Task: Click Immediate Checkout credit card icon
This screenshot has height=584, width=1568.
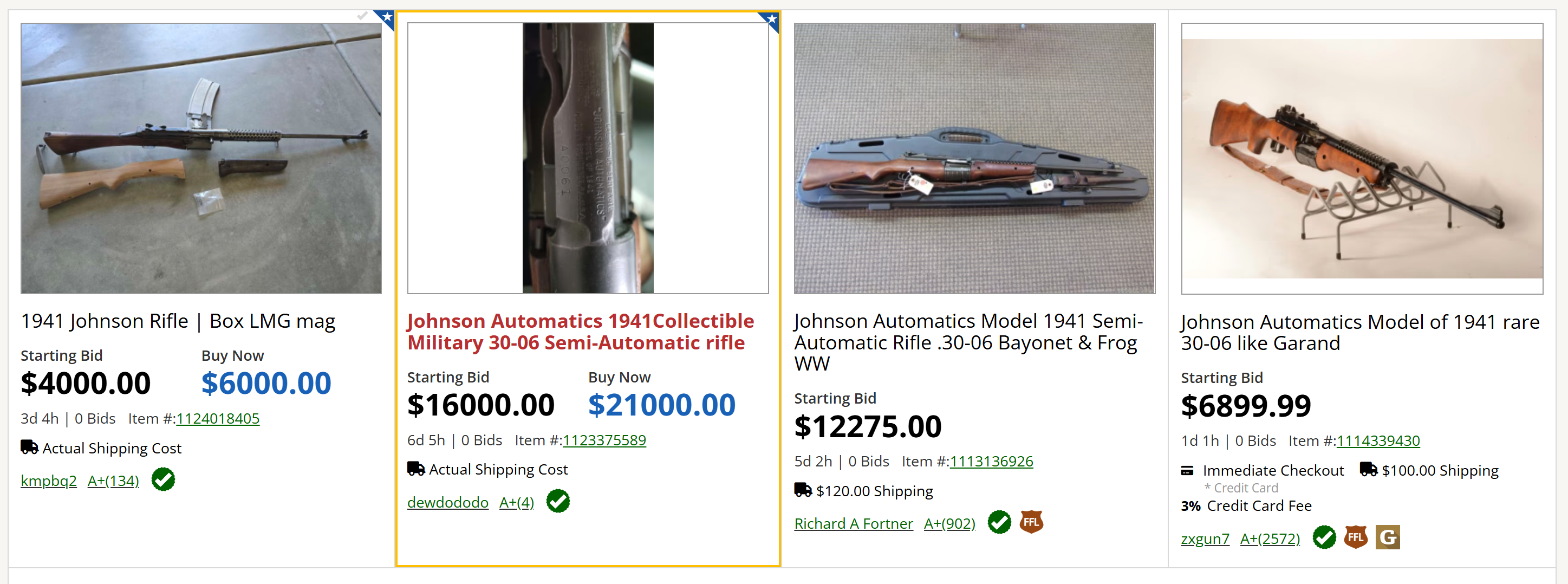Action: pos(1187,471)
